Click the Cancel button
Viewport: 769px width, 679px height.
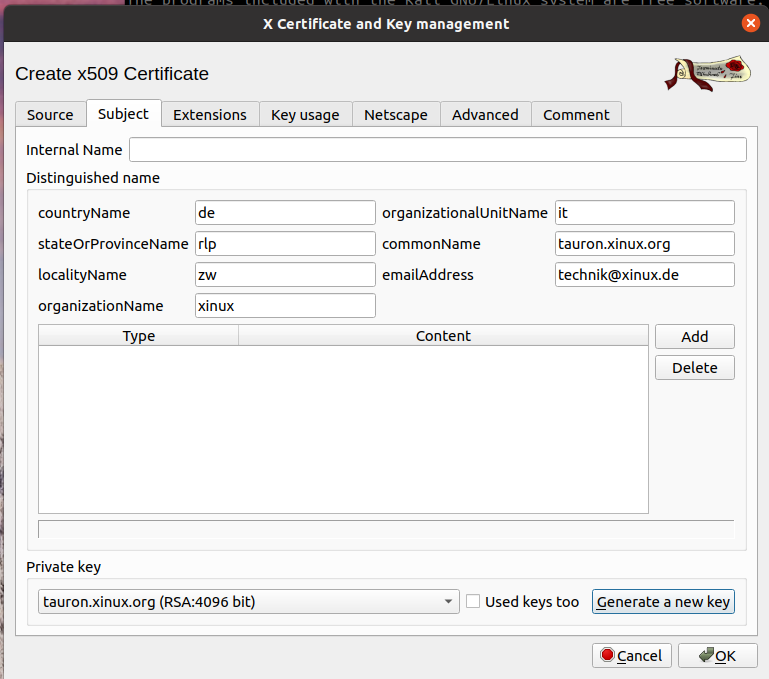pyautogui.click(x=631, y=656)
